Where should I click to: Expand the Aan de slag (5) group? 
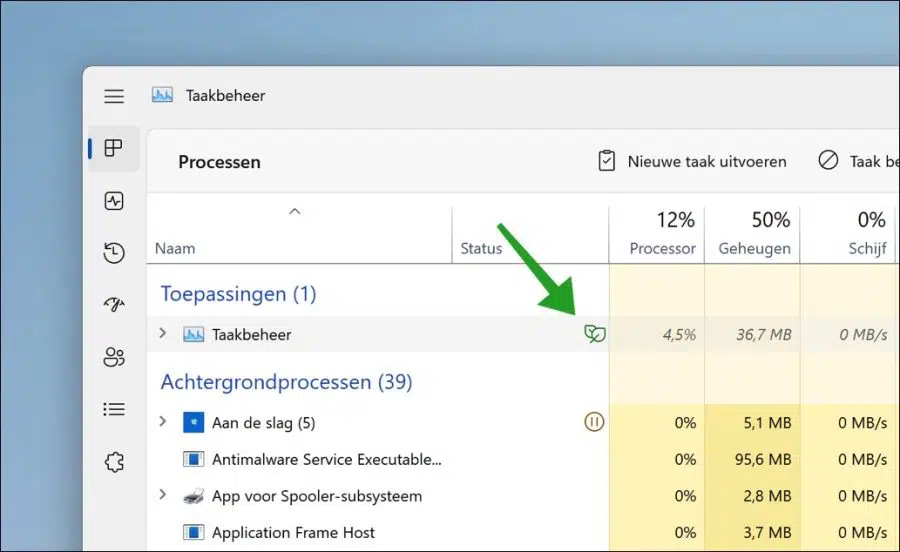pyautogui.click(x=163, y=422)
